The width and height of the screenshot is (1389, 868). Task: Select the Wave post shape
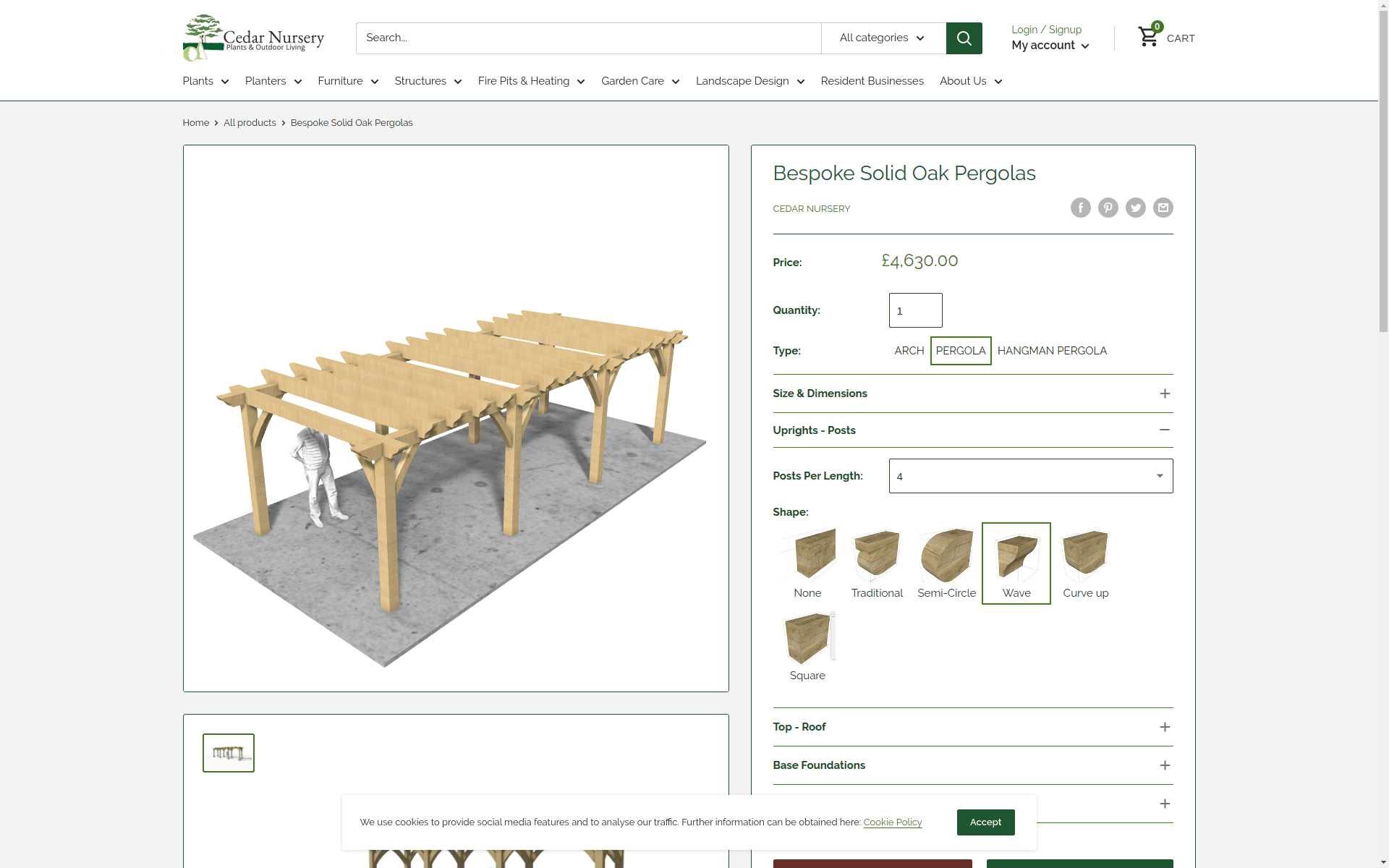(1016, 563)
